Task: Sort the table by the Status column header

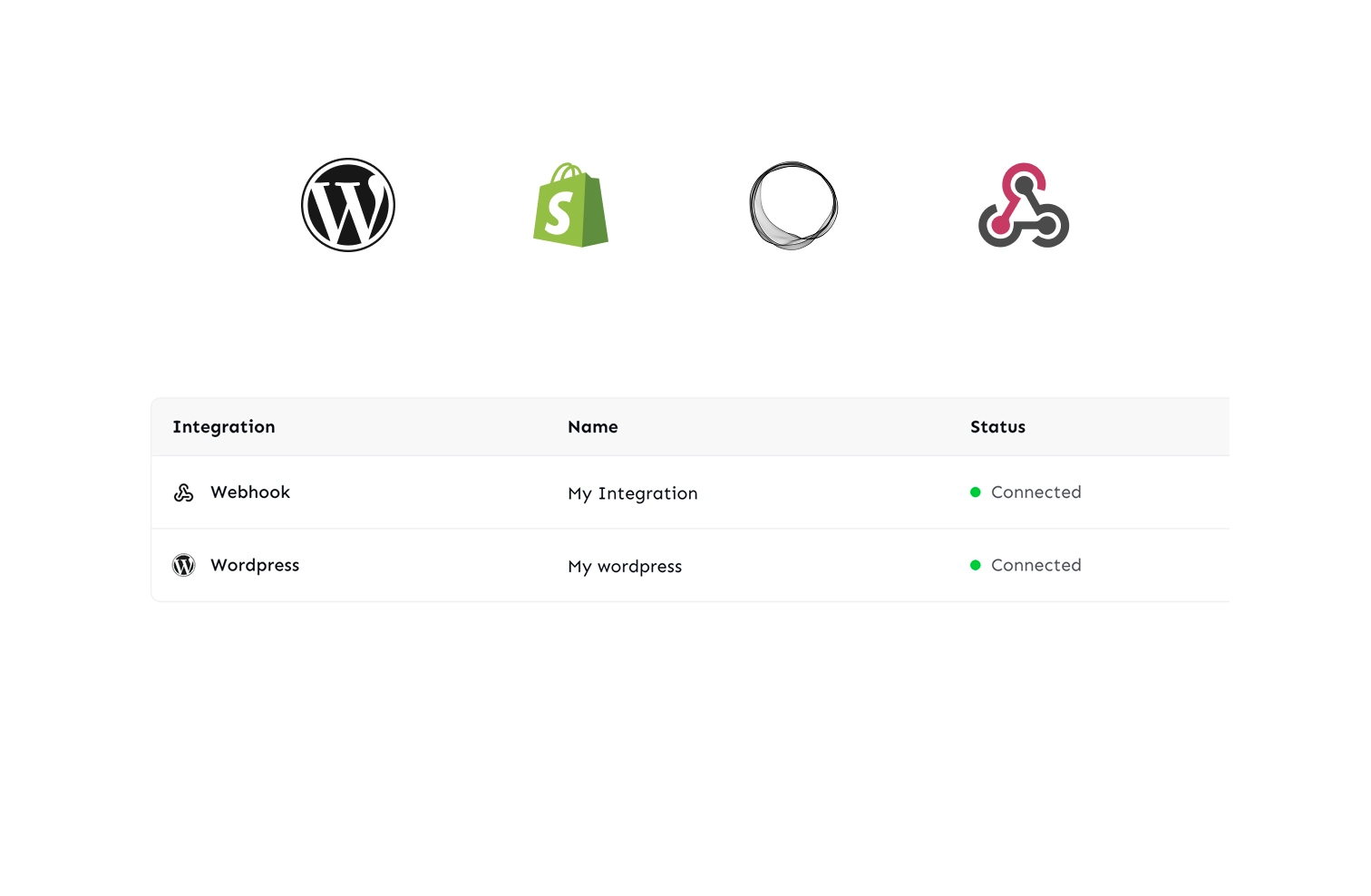Action: pos(997,426)
